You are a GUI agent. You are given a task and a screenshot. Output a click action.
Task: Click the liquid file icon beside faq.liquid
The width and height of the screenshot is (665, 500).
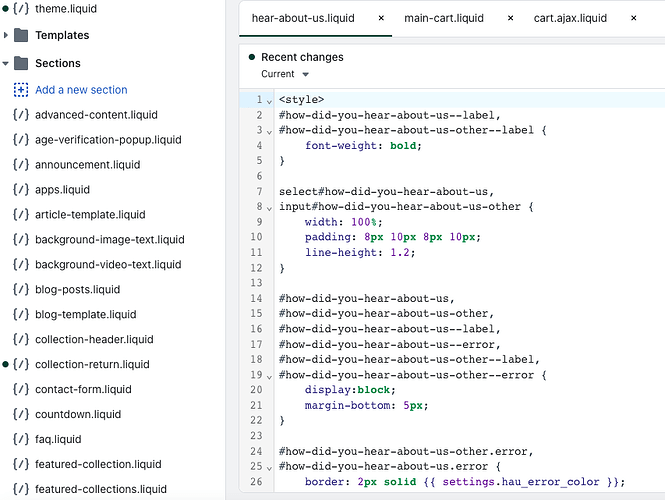[21, 439]
